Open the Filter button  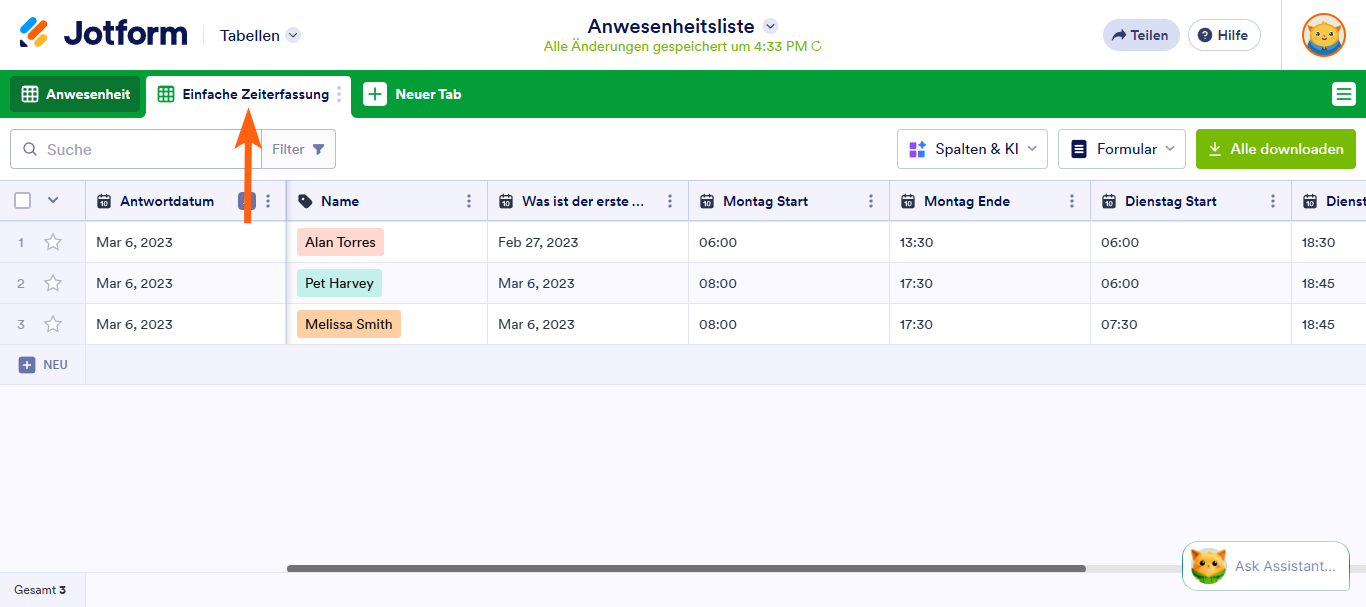pos(299,149)
